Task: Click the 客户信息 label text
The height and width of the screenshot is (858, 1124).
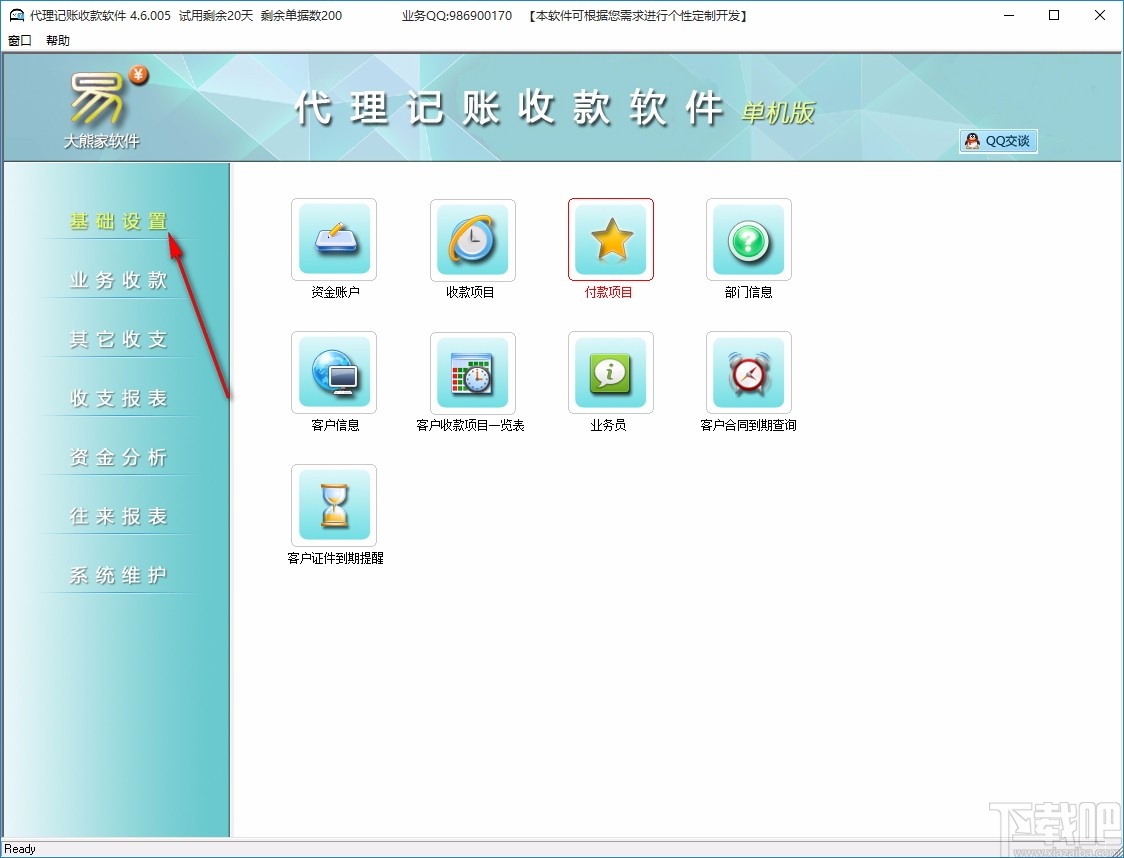Action: (x=335, y=425)
